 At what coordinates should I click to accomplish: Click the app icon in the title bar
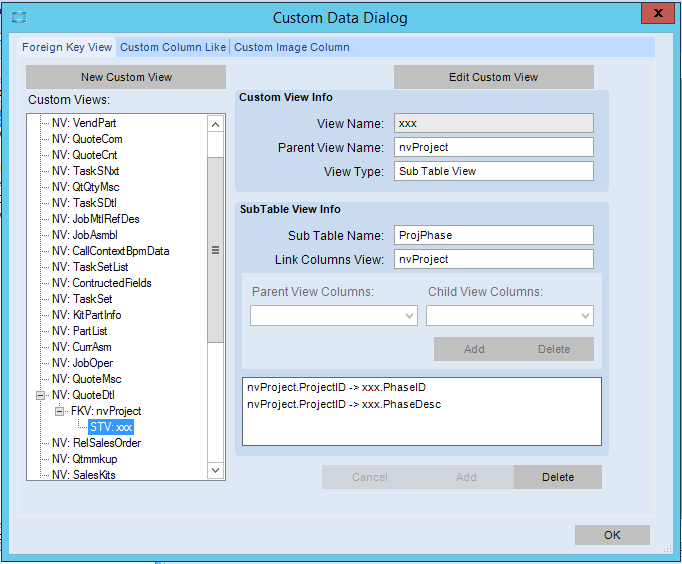[18, 17]
